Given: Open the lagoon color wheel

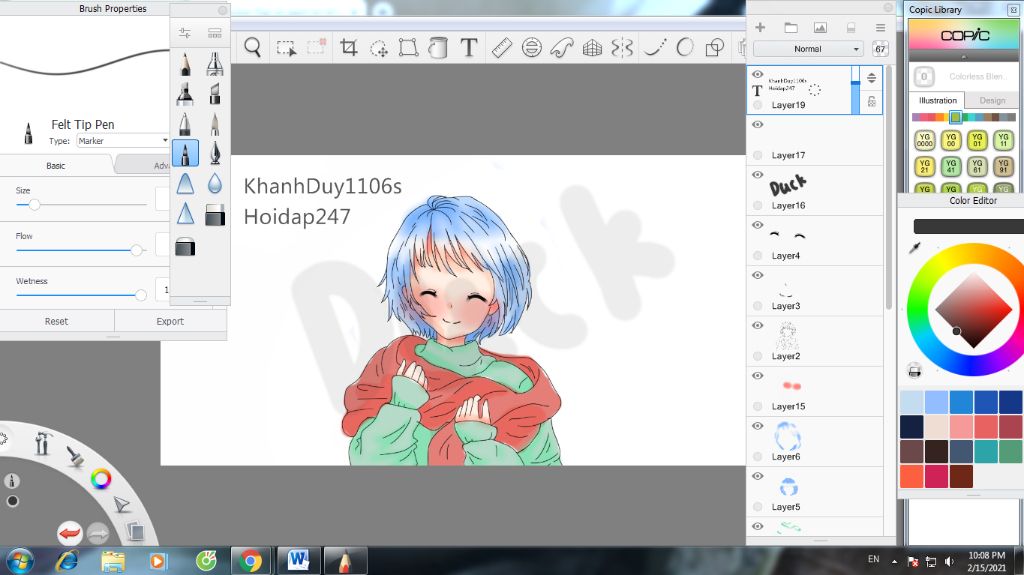Looking at the screenshot, I should [101, 479].
